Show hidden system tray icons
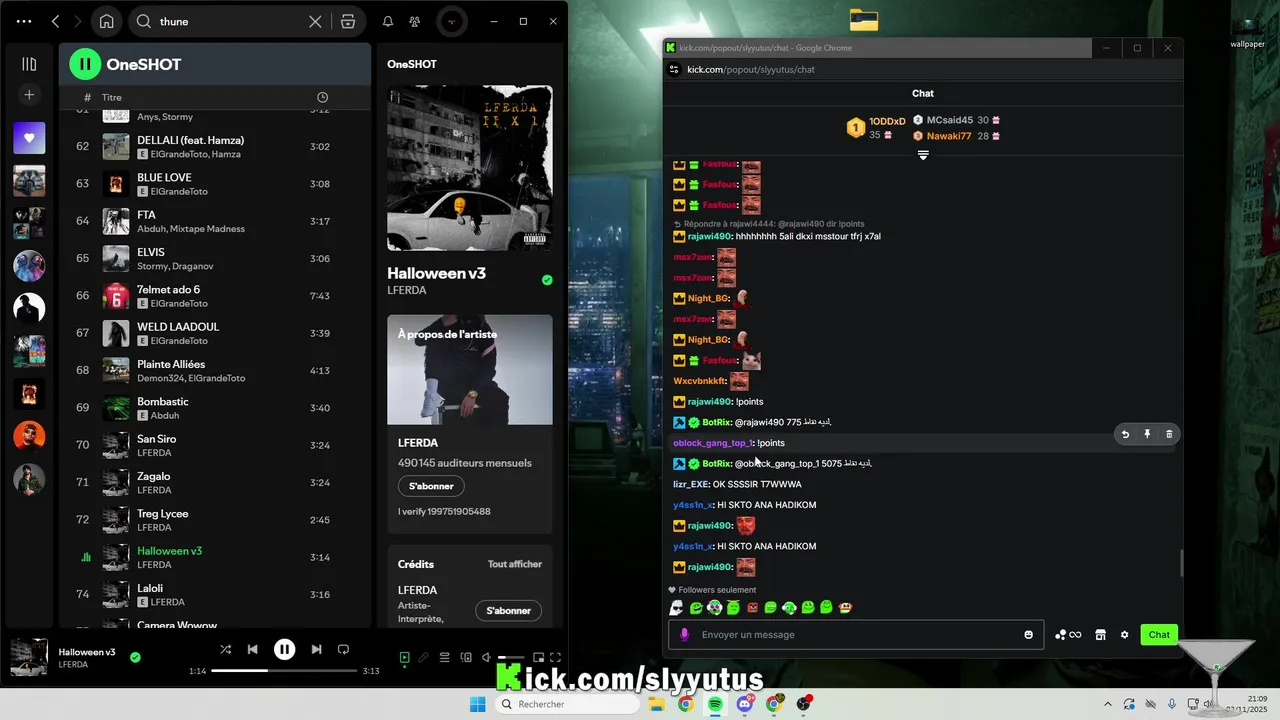1280x720 pixels. point(1107,704)
